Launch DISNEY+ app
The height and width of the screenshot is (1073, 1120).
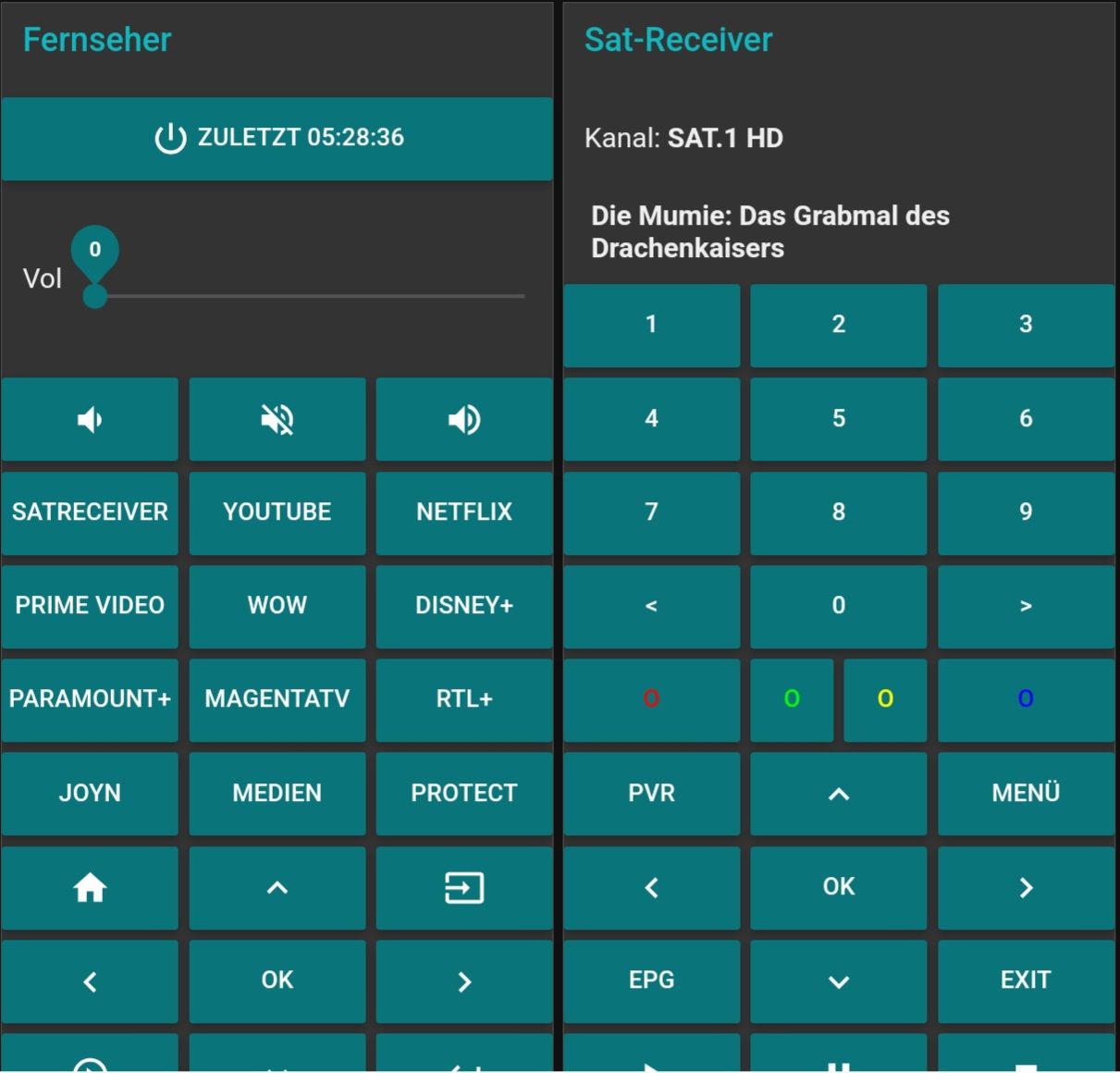point(464,606)
